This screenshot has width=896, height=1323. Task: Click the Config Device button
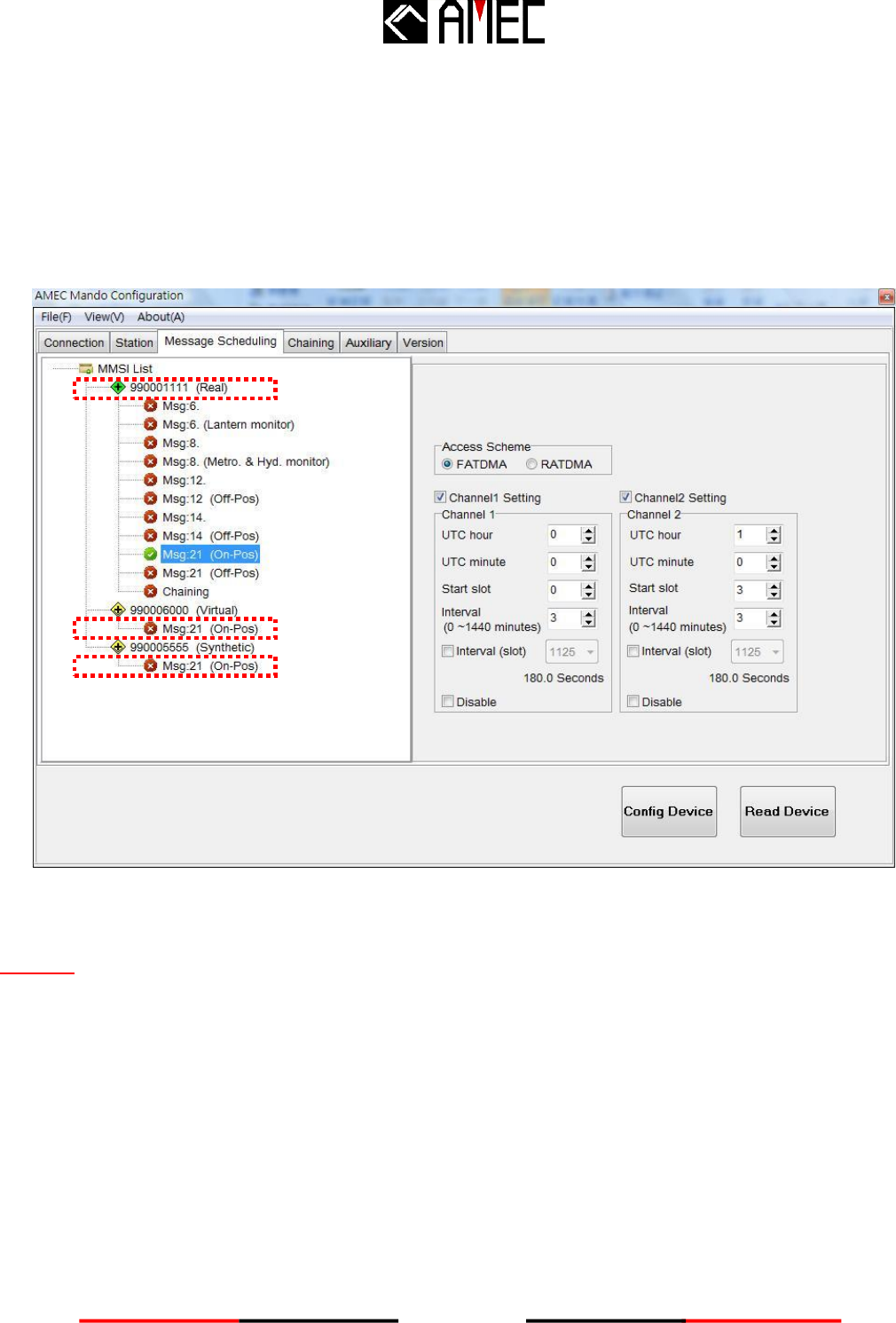[x=669, y=811]
